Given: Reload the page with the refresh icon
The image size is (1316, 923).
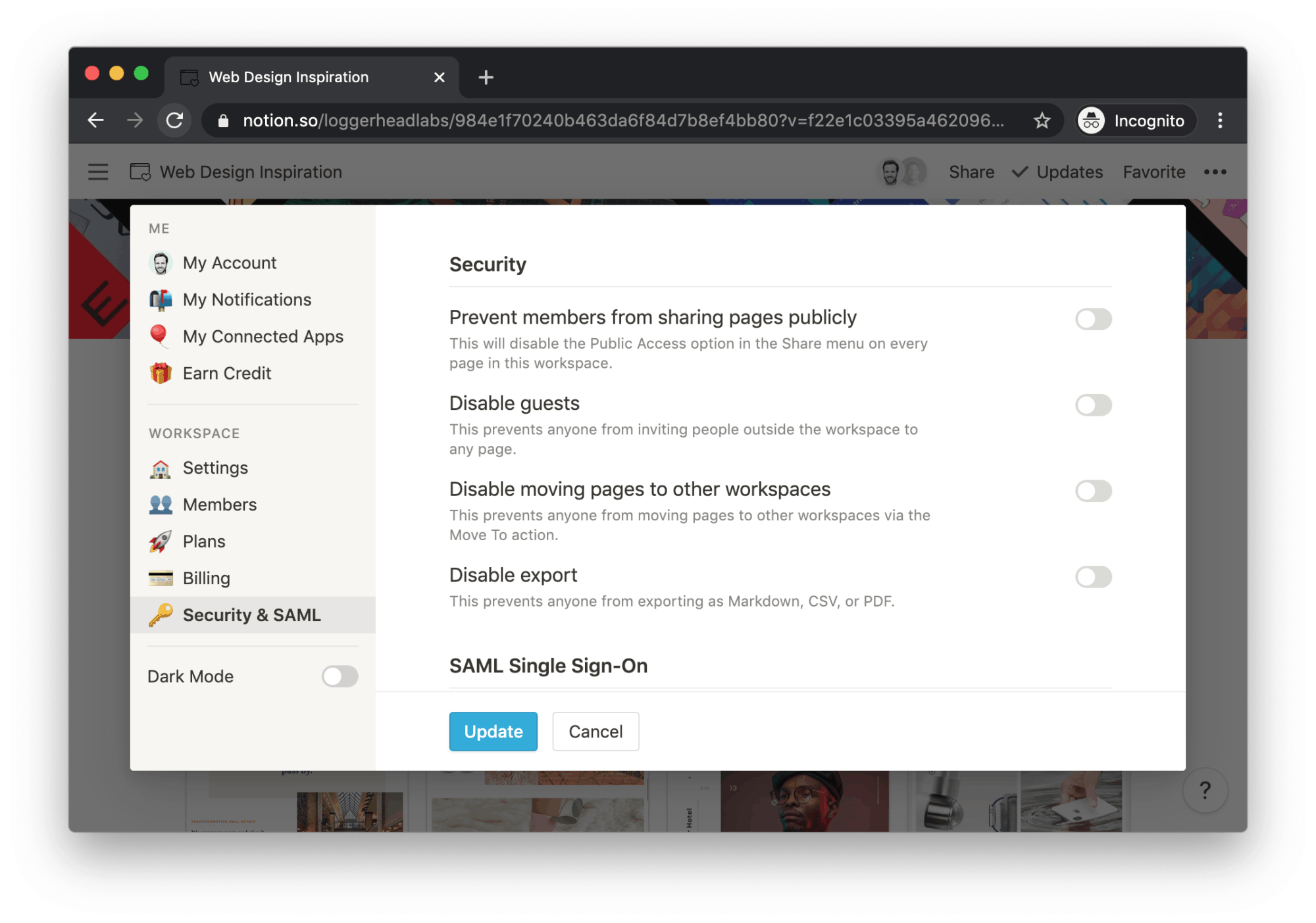Looking at the screenshot, I should [x=174, y=120].
